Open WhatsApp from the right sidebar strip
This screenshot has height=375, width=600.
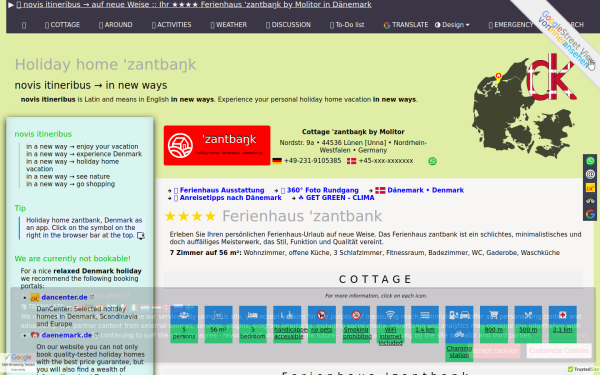[590, 161]
